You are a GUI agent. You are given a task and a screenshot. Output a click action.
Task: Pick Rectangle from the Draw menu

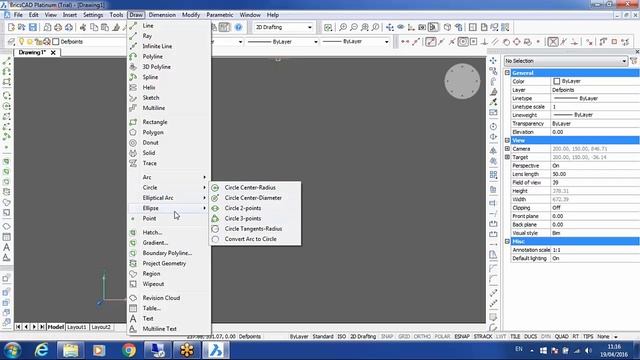169,122
